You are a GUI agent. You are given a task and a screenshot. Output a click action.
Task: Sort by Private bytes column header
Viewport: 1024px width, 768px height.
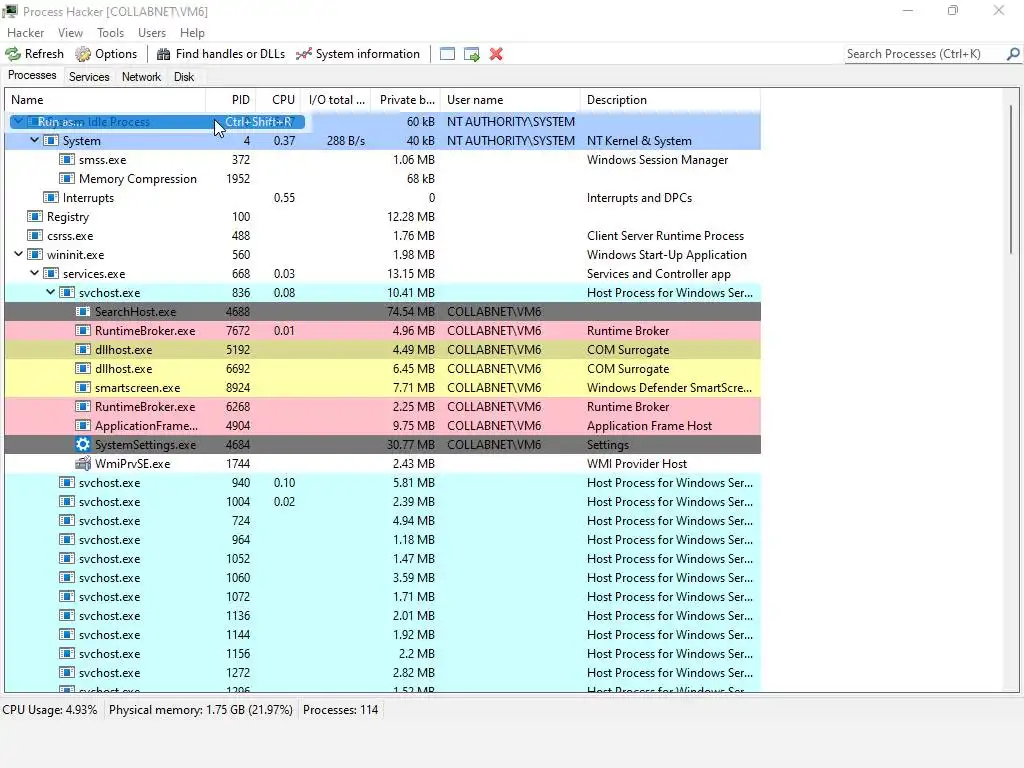pos(406,100)
